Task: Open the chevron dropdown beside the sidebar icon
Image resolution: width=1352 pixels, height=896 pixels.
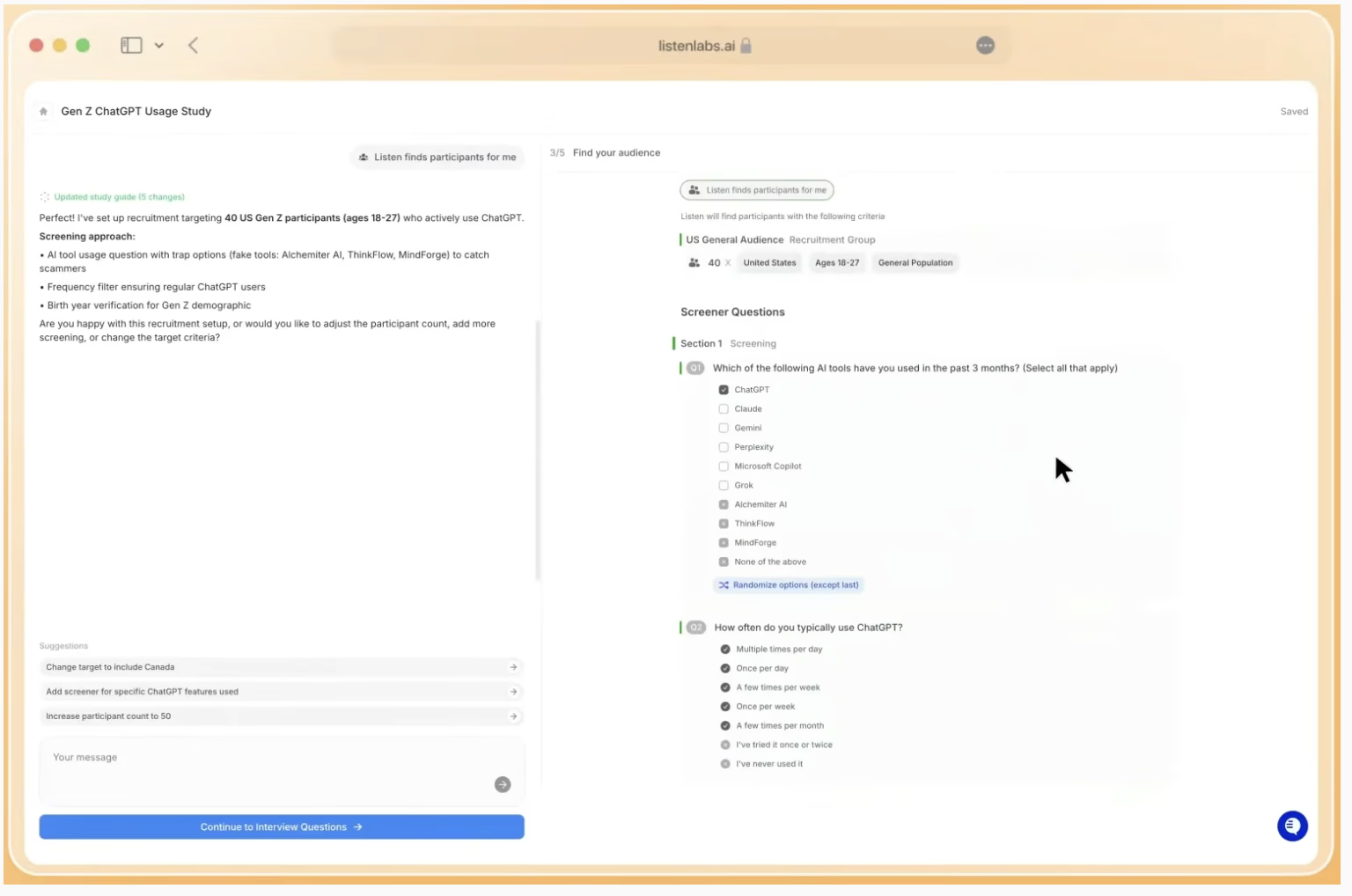Action: point(159,45)
